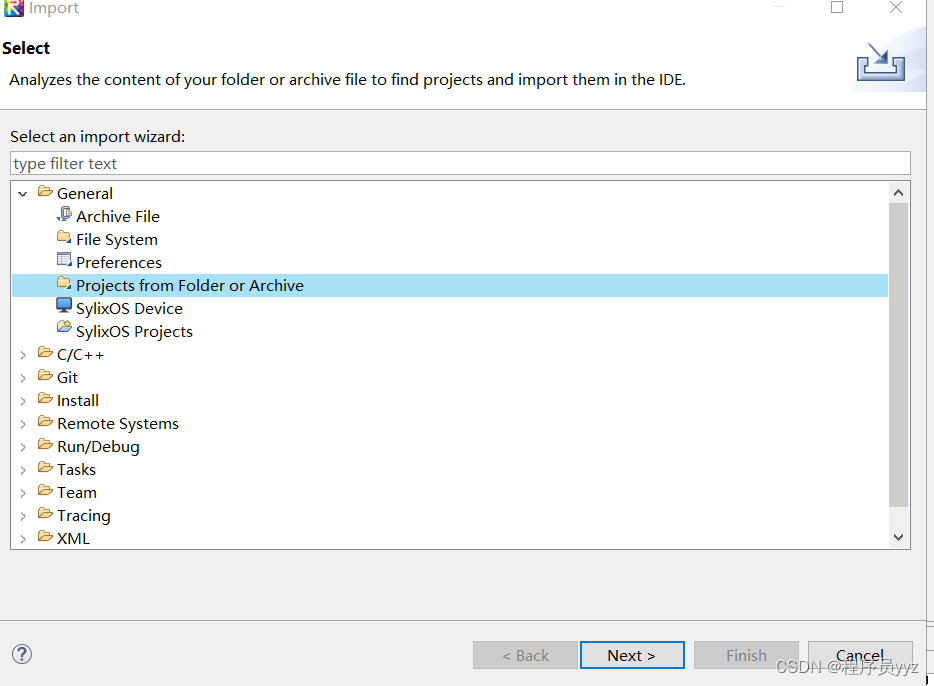Expand the Team category

(x=22, y=492)
